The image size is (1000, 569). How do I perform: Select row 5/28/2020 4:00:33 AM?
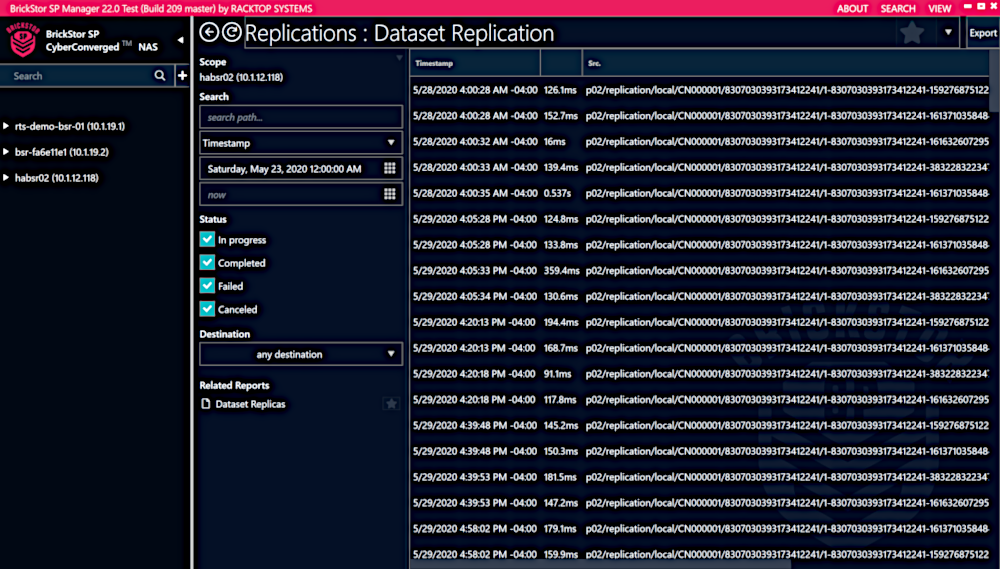[x=700, y=167]
